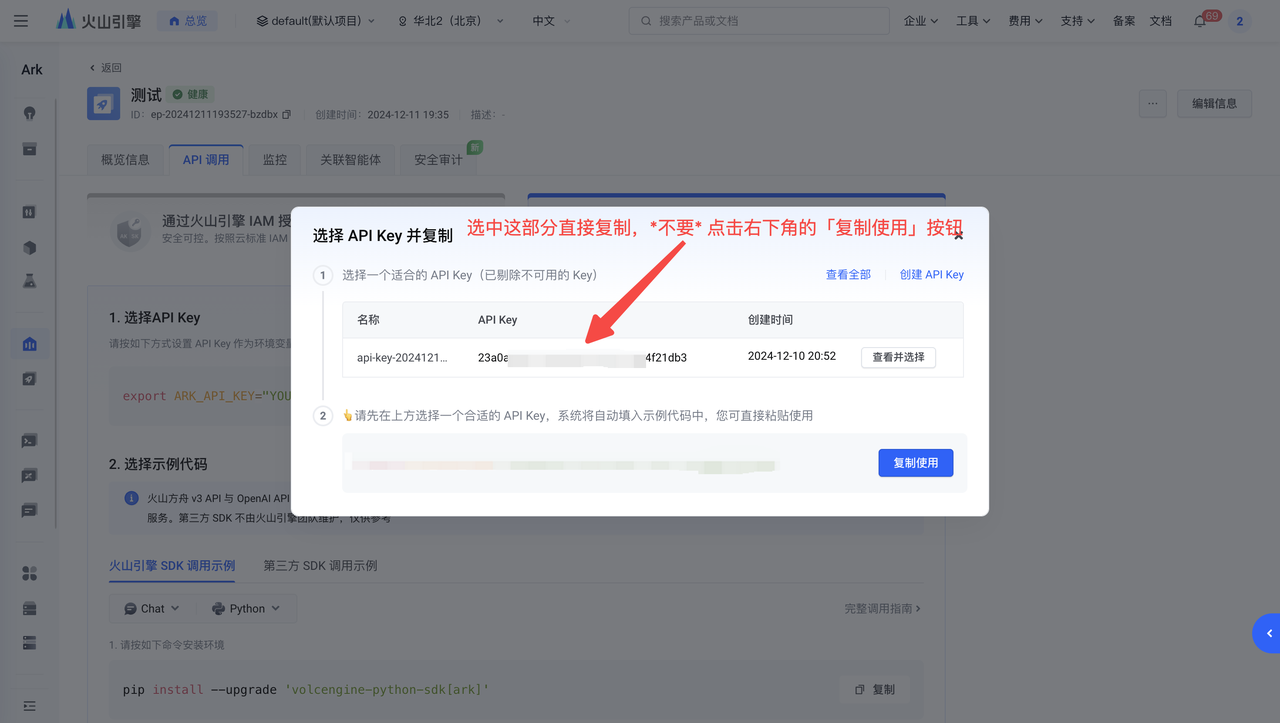Open the 创建 API Key link
Viewport: 1280px width, 723px height.
click(931, 275)
